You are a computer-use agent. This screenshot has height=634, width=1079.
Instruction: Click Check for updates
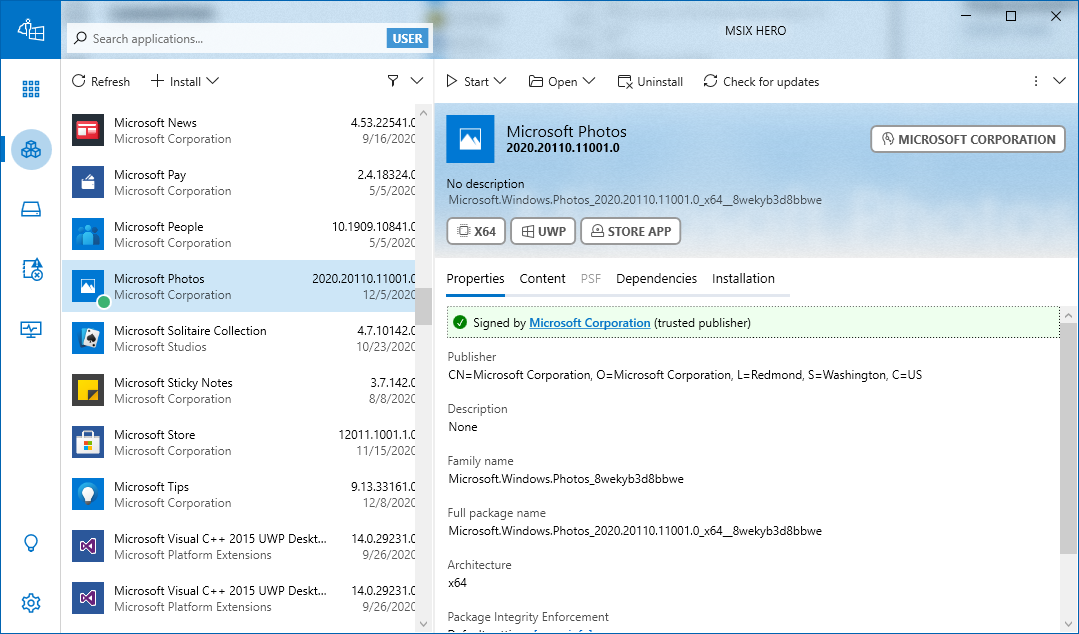point(761,81)
